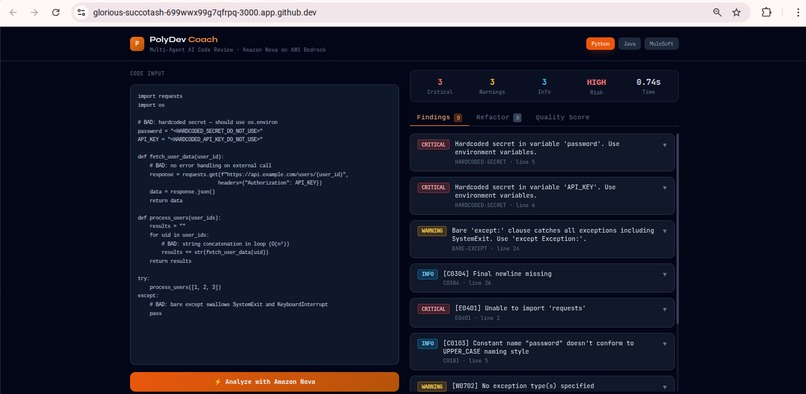Image resolution: width=806 pixels, height=394 pixels.
Task: Click the 'return results' code line
Action: coord(170,261)
